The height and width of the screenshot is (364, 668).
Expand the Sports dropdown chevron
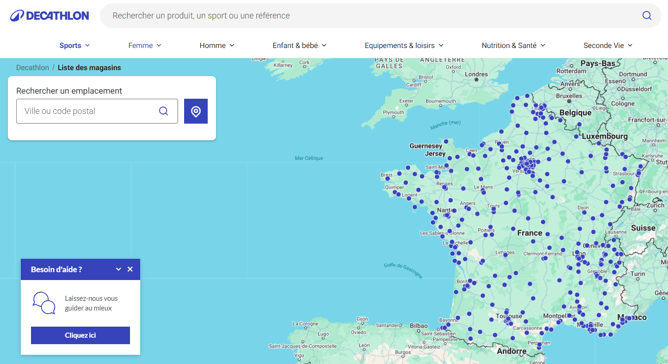(x=87, y=45)
